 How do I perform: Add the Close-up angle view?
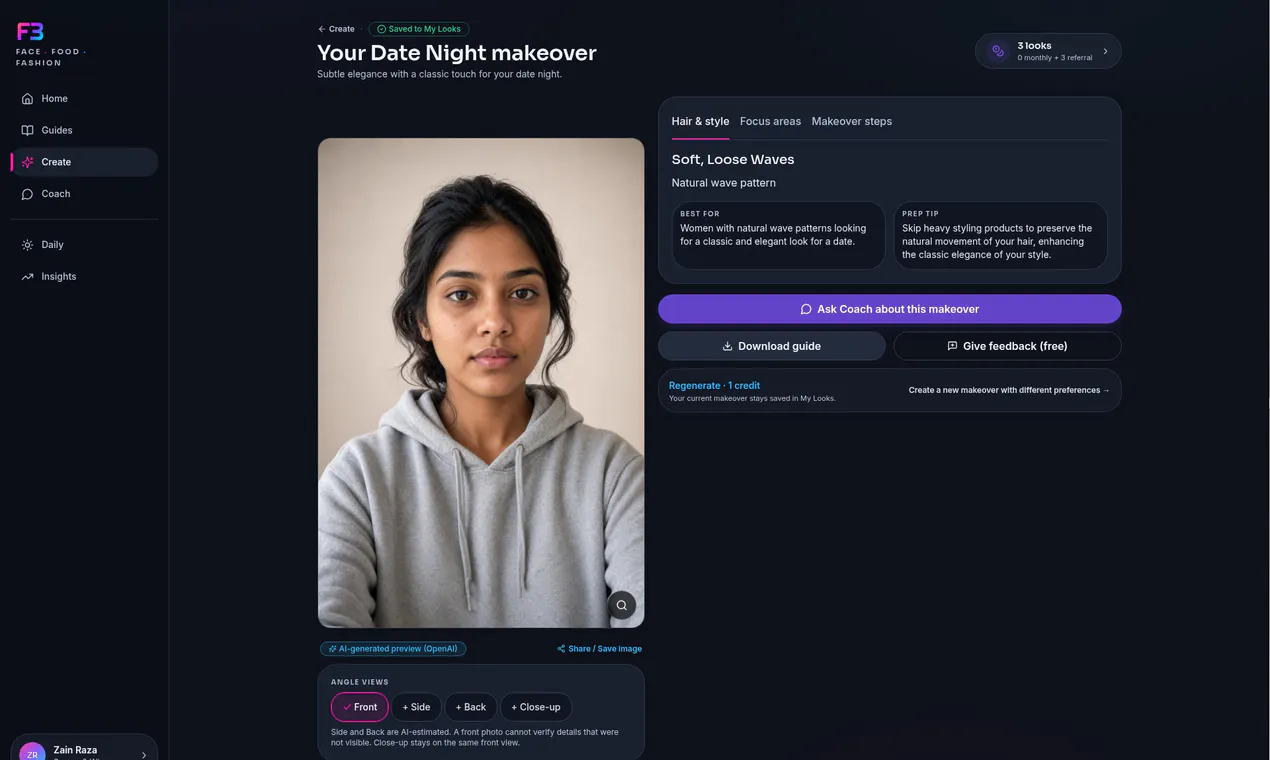[x=536, y=707]
